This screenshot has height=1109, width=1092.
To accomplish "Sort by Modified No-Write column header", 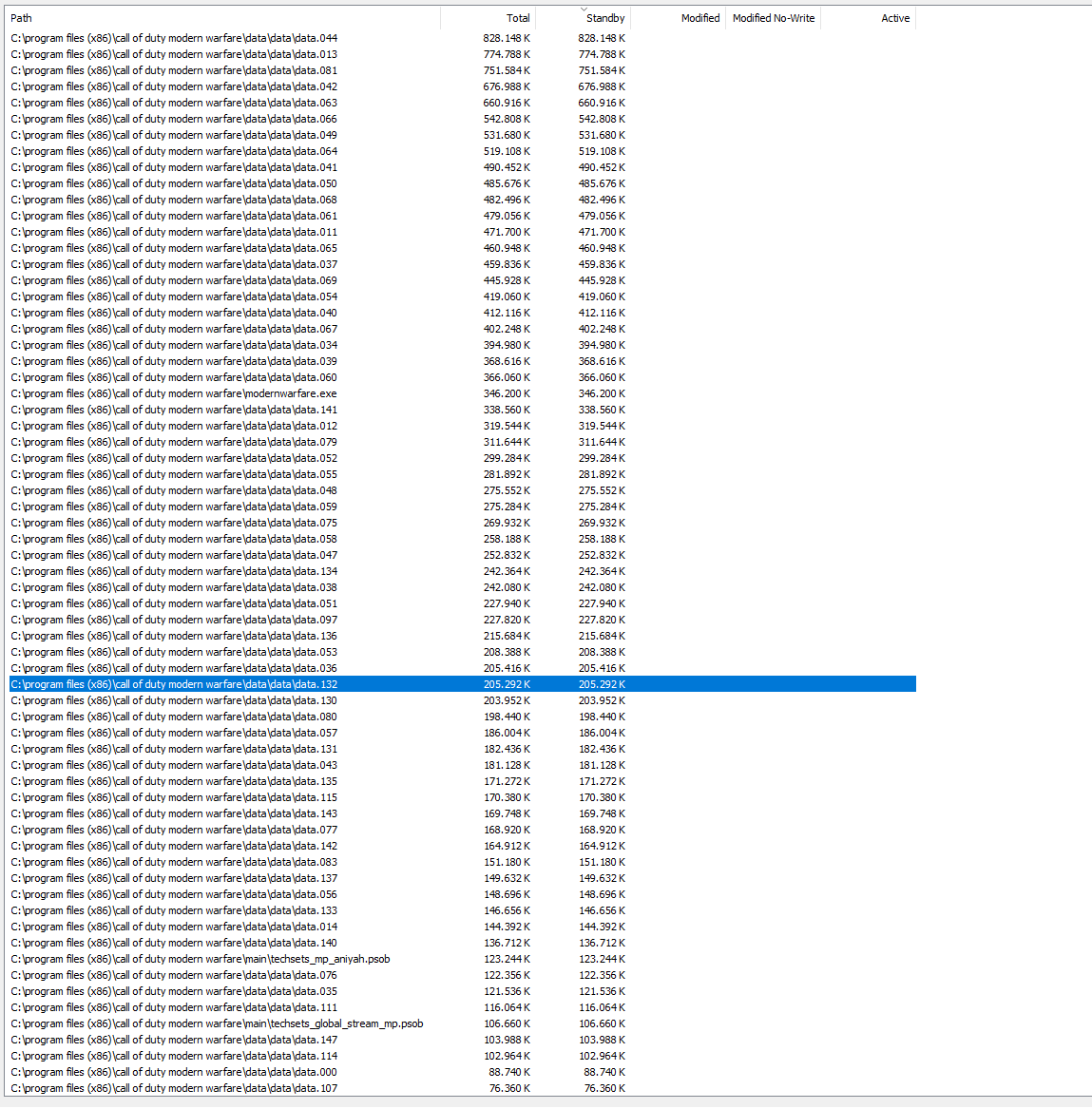I will 773,18.
